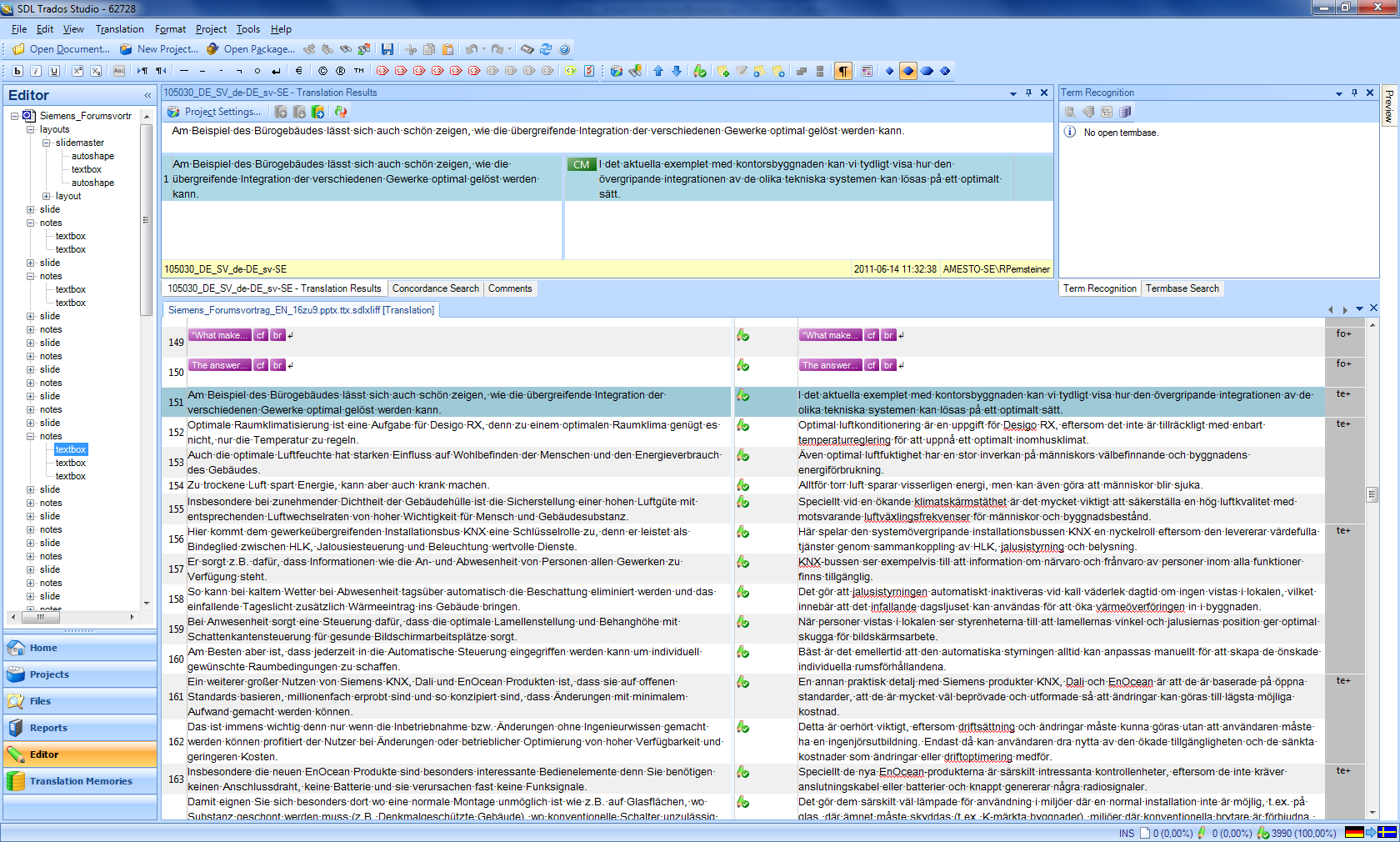Click segment 151 confirmed status icon
The image size is (1400, 842).
pos(742,395)
